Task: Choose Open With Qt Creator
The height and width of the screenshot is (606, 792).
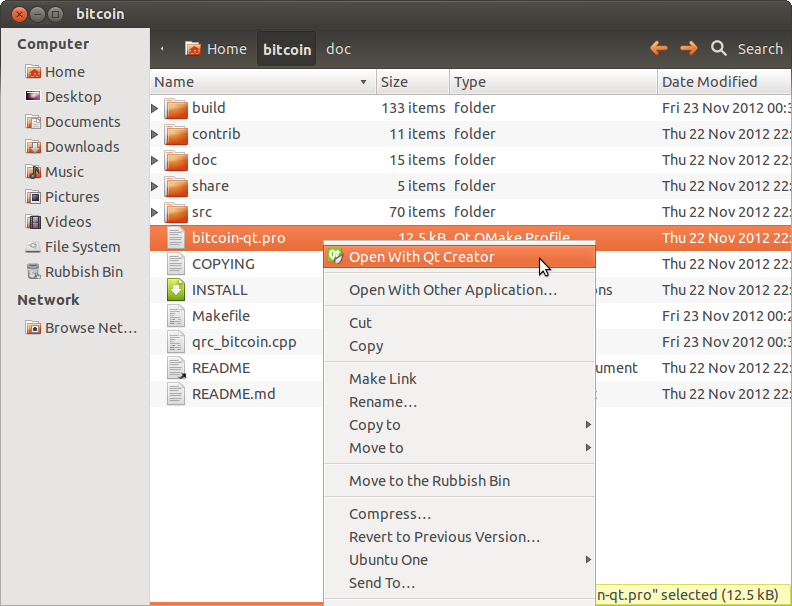Action: click(x=460, y=257)
